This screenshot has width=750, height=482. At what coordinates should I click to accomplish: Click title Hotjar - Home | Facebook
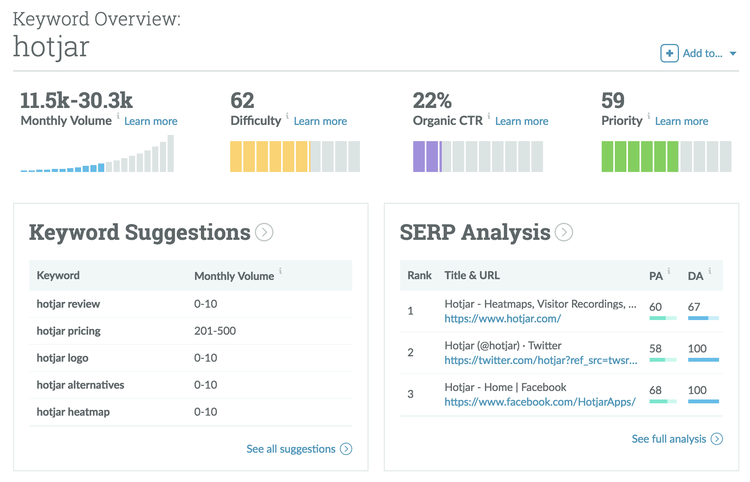[x=505, y=387]
